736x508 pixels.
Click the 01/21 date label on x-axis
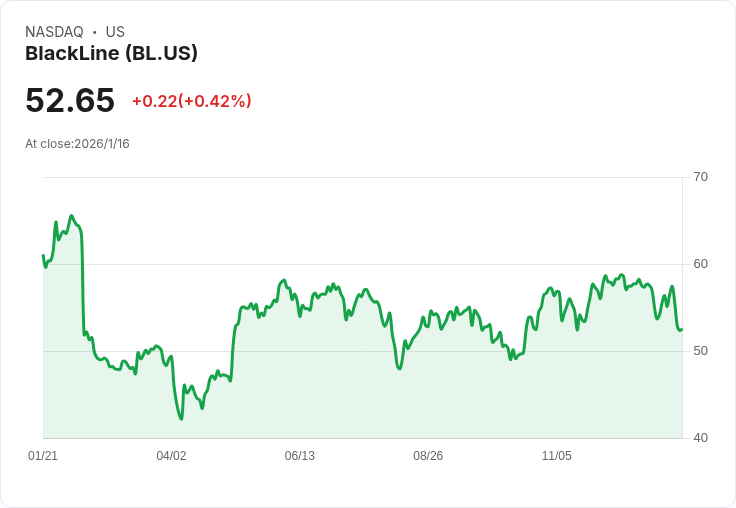43,455
